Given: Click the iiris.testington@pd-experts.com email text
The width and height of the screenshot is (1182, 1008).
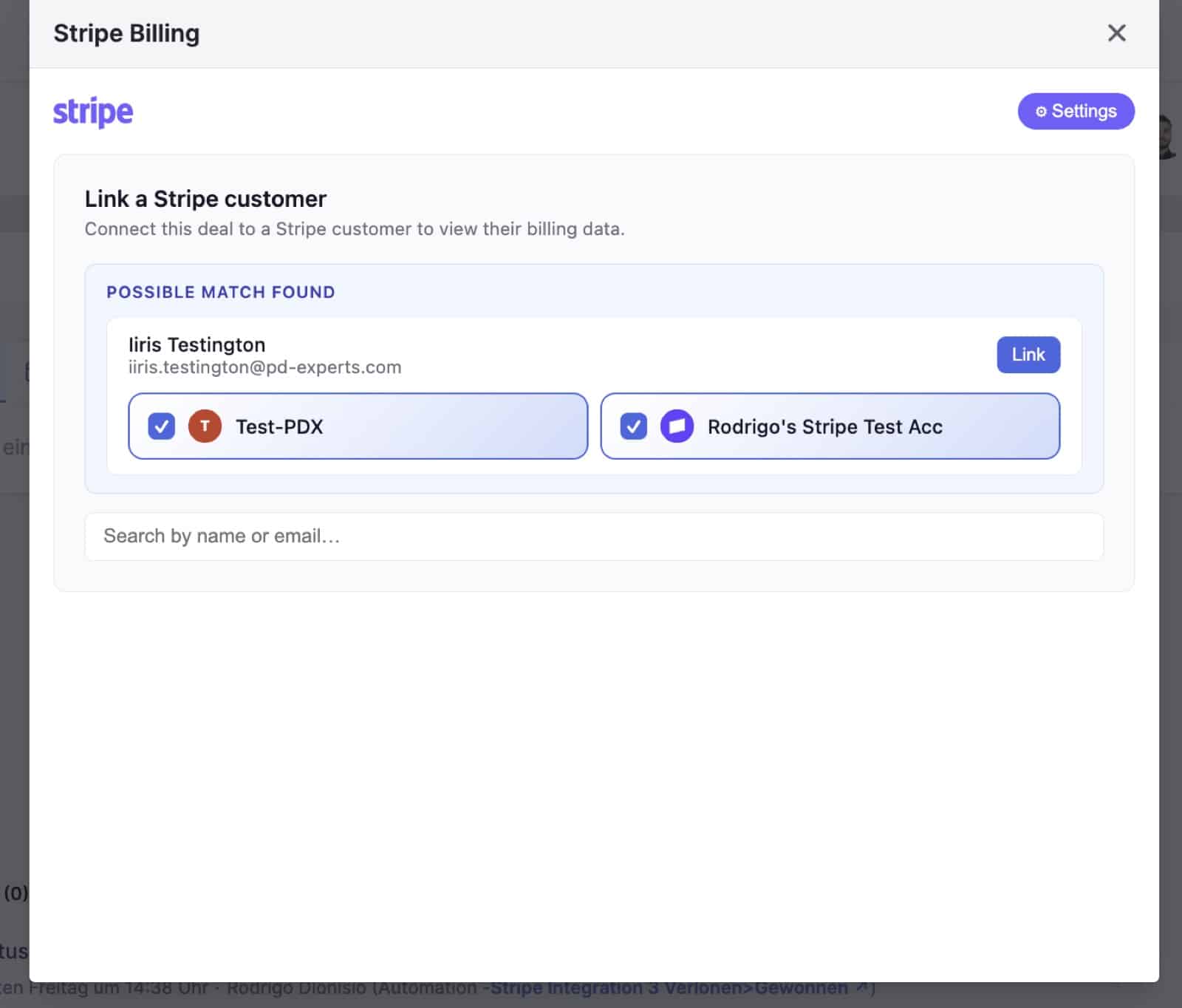Looking at the screenshot, I should click(x=264, y=367).
